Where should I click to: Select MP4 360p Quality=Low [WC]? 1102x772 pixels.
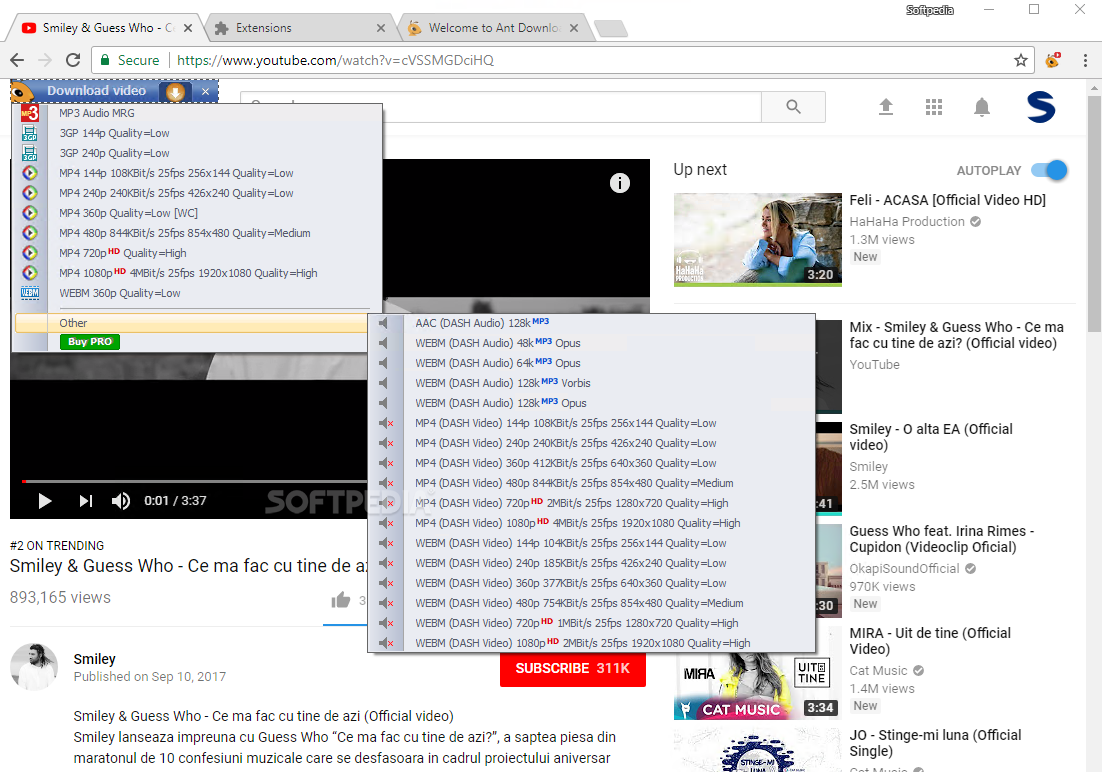tap(129, 213)
